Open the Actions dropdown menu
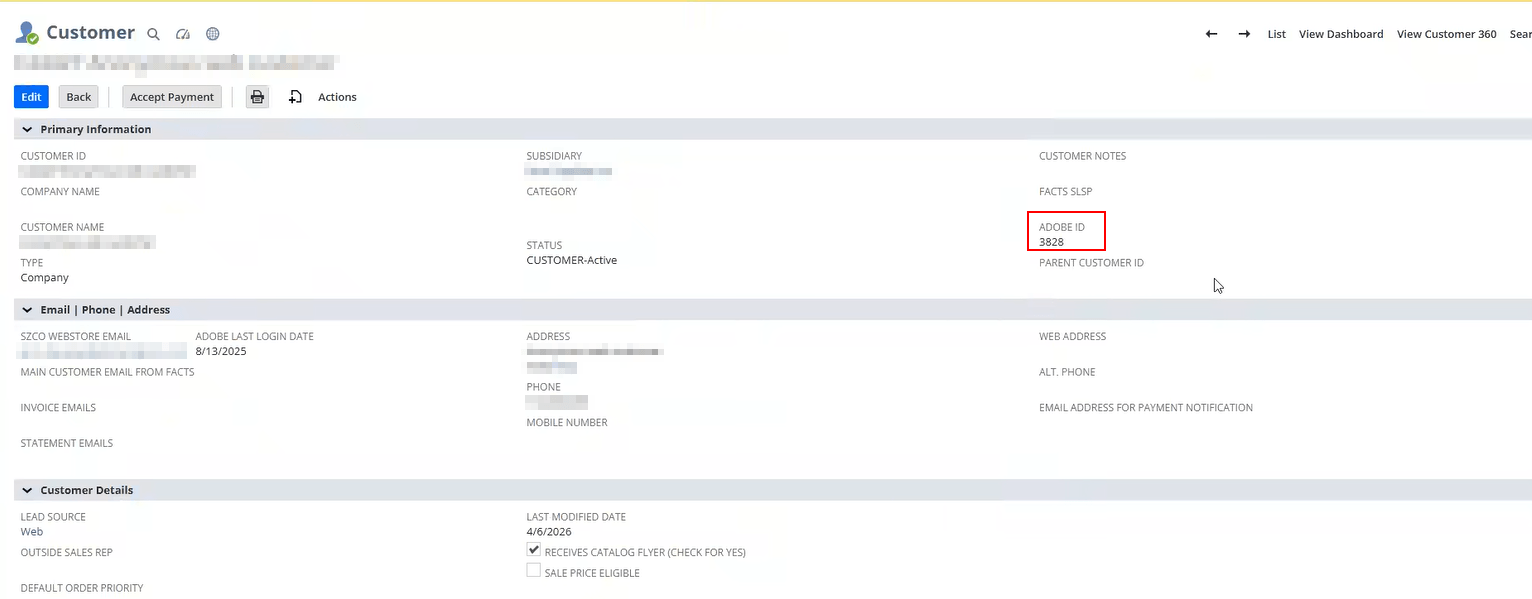 tap(336, 96)
